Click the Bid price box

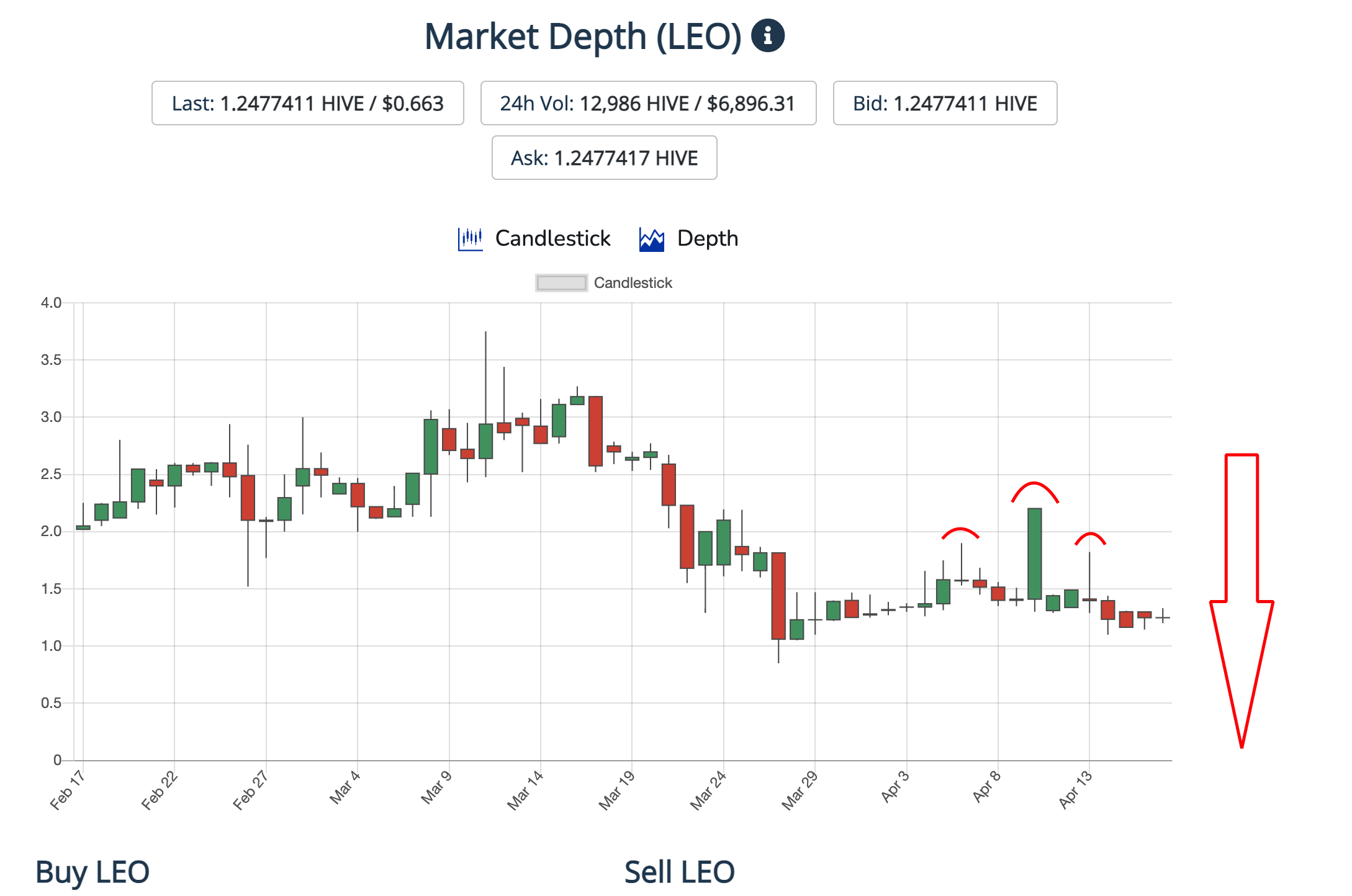(945, 103)
